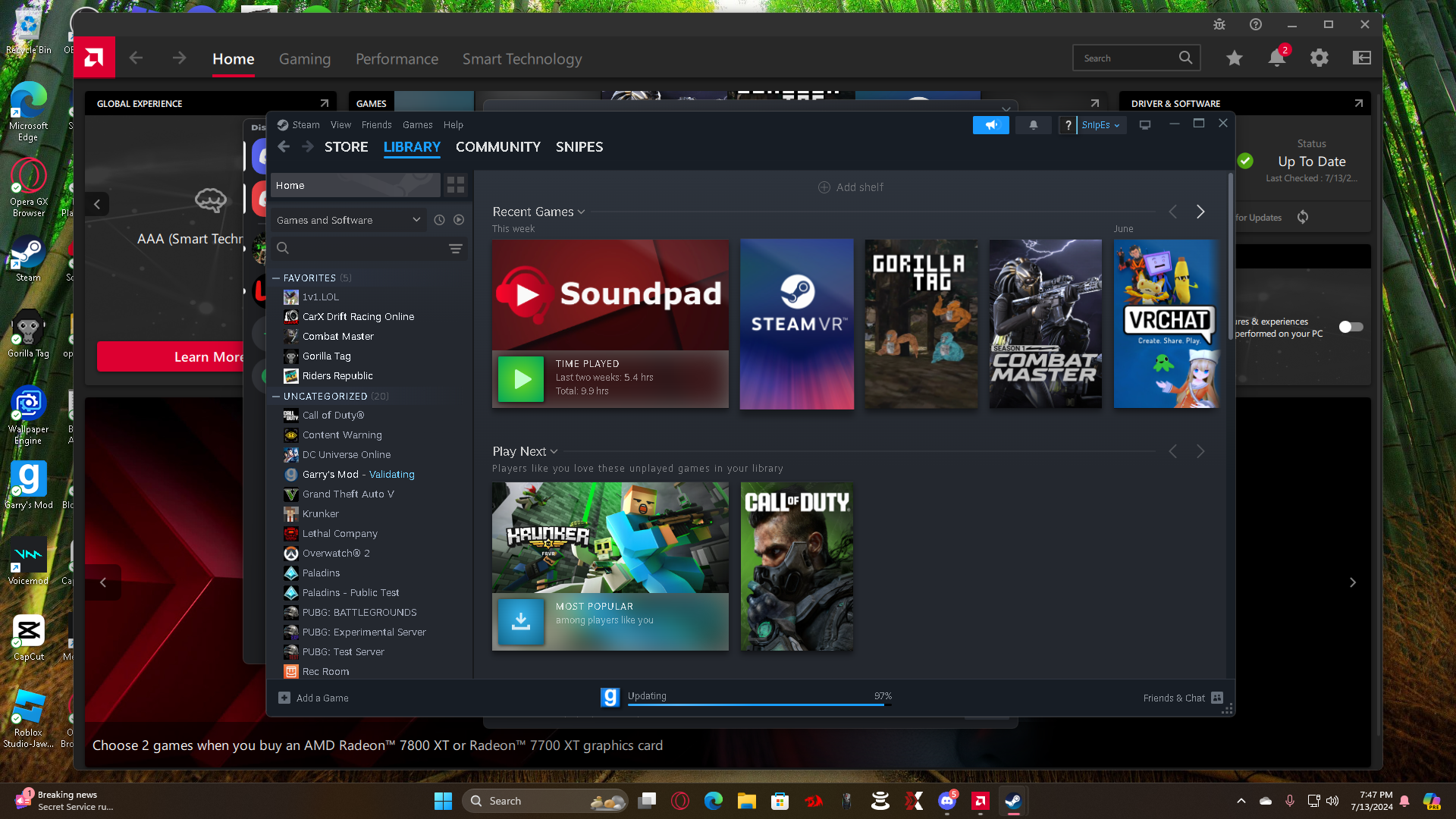Collapse the Uncategorized category in Steam
1456x819 pixels.
[276, 397]
